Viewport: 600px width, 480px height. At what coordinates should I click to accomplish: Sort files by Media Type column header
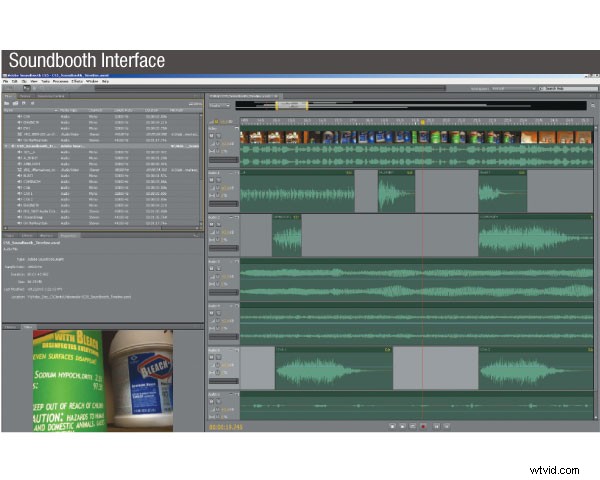pyautogui.click(x=69, y=110)
